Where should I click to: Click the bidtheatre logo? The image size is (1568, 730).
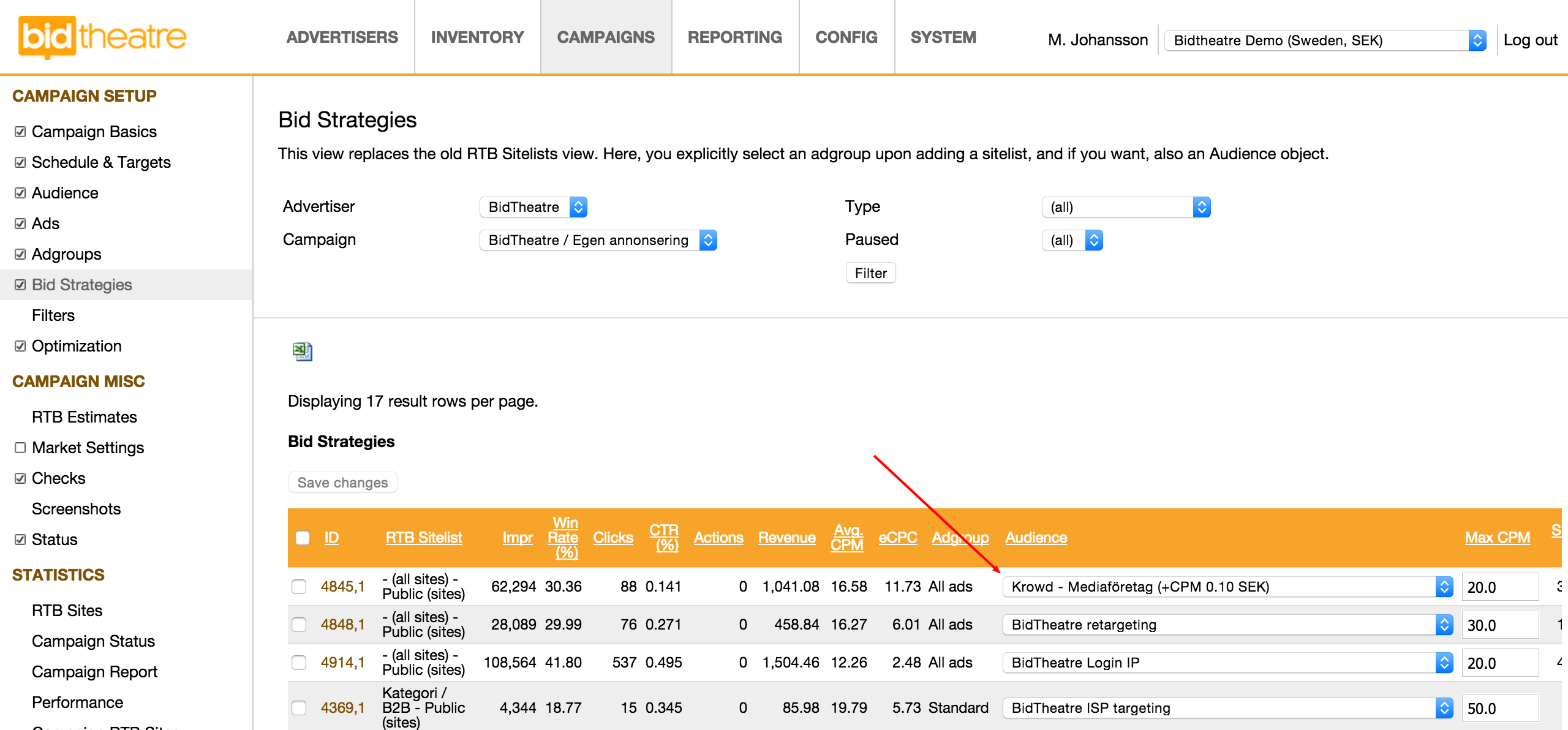(x=102, y=37)
